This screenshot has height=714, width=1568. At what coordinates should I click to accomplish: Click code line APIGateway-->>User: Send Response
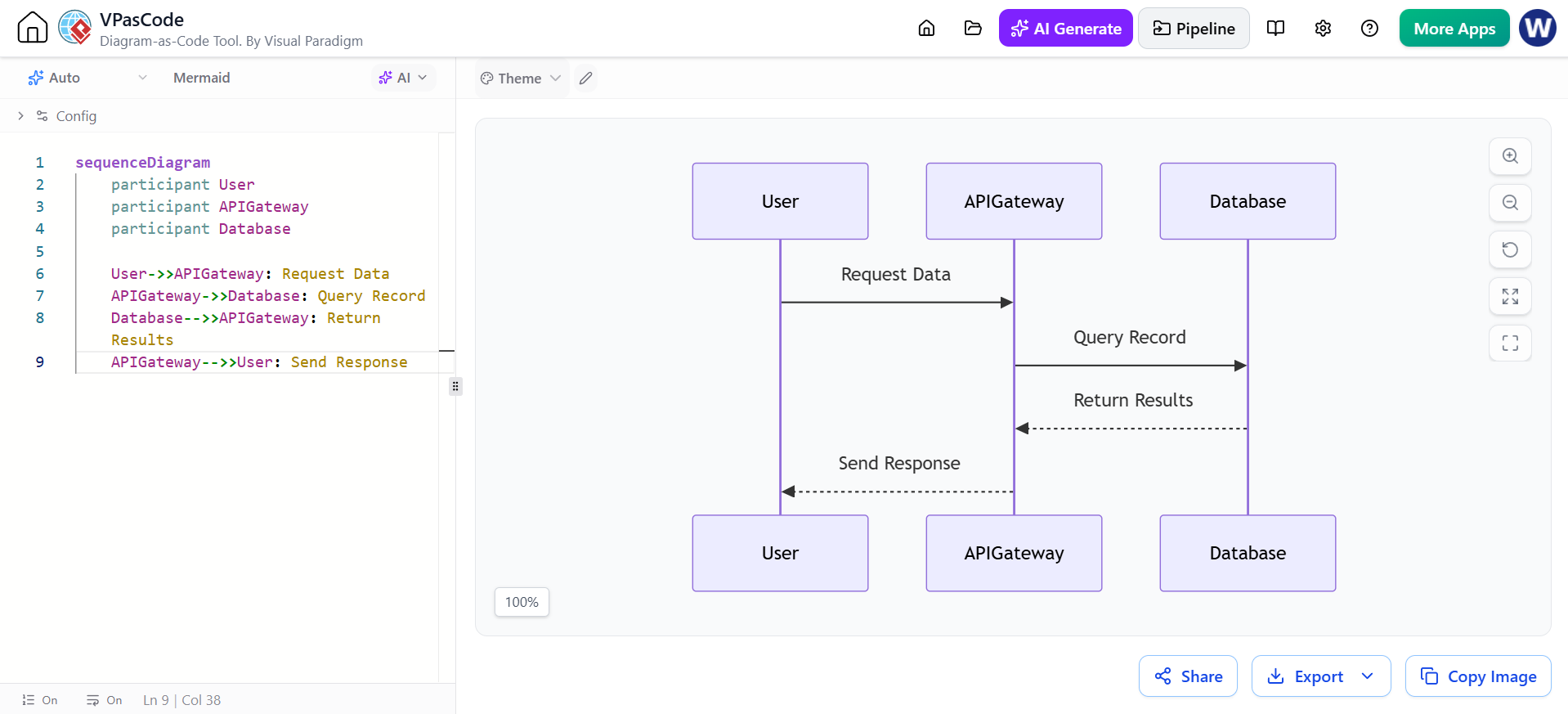coord(259,362)
